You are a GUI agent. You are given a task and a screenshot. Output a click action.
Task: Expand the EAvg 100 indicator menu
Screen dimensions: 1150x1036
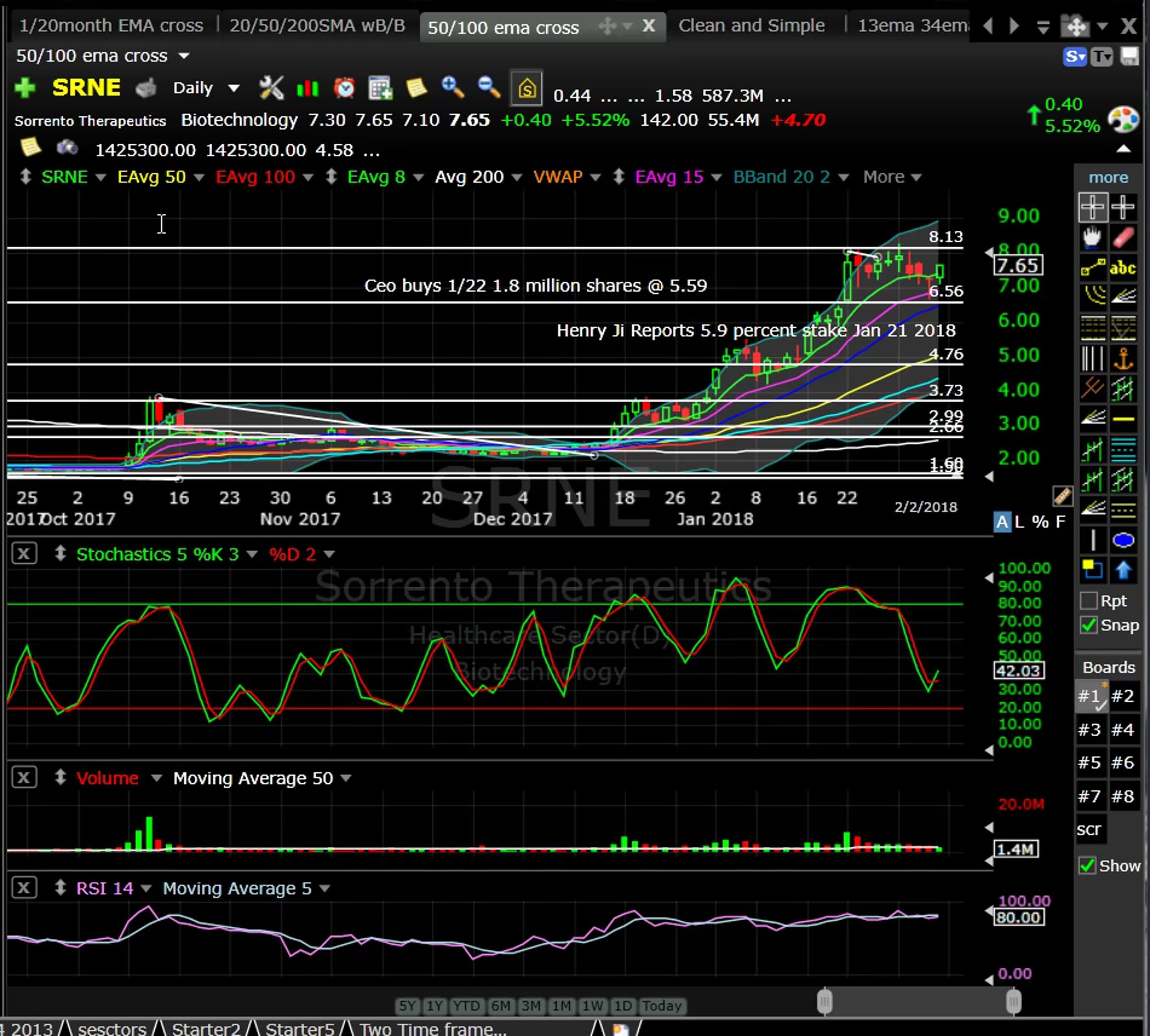tap(308, 178)
